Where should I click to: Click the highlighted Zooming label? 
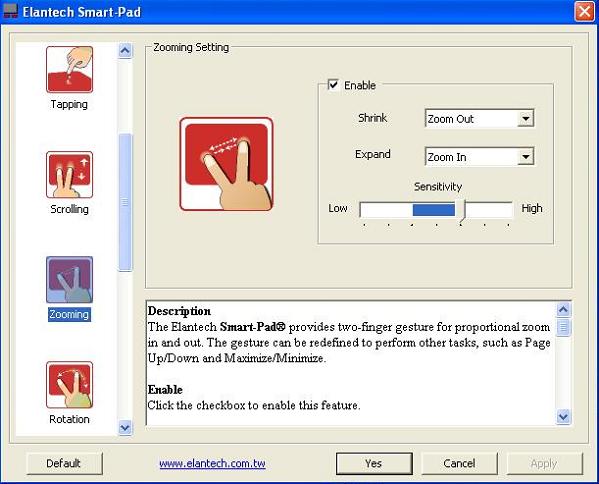point(69,314)
